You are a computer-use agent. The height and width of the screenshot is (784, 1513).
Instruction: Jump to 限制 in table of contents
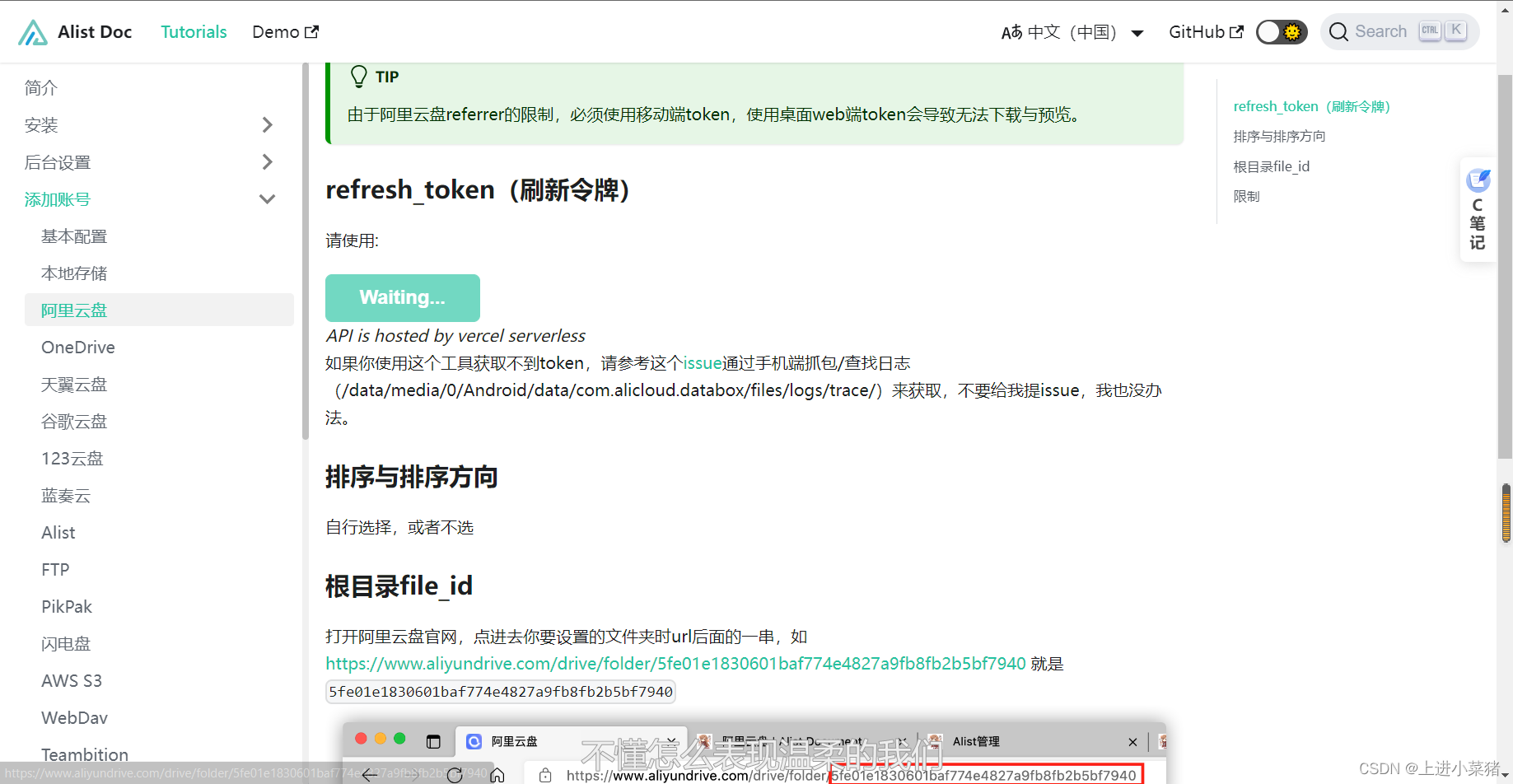click(x=1246, y=197)
